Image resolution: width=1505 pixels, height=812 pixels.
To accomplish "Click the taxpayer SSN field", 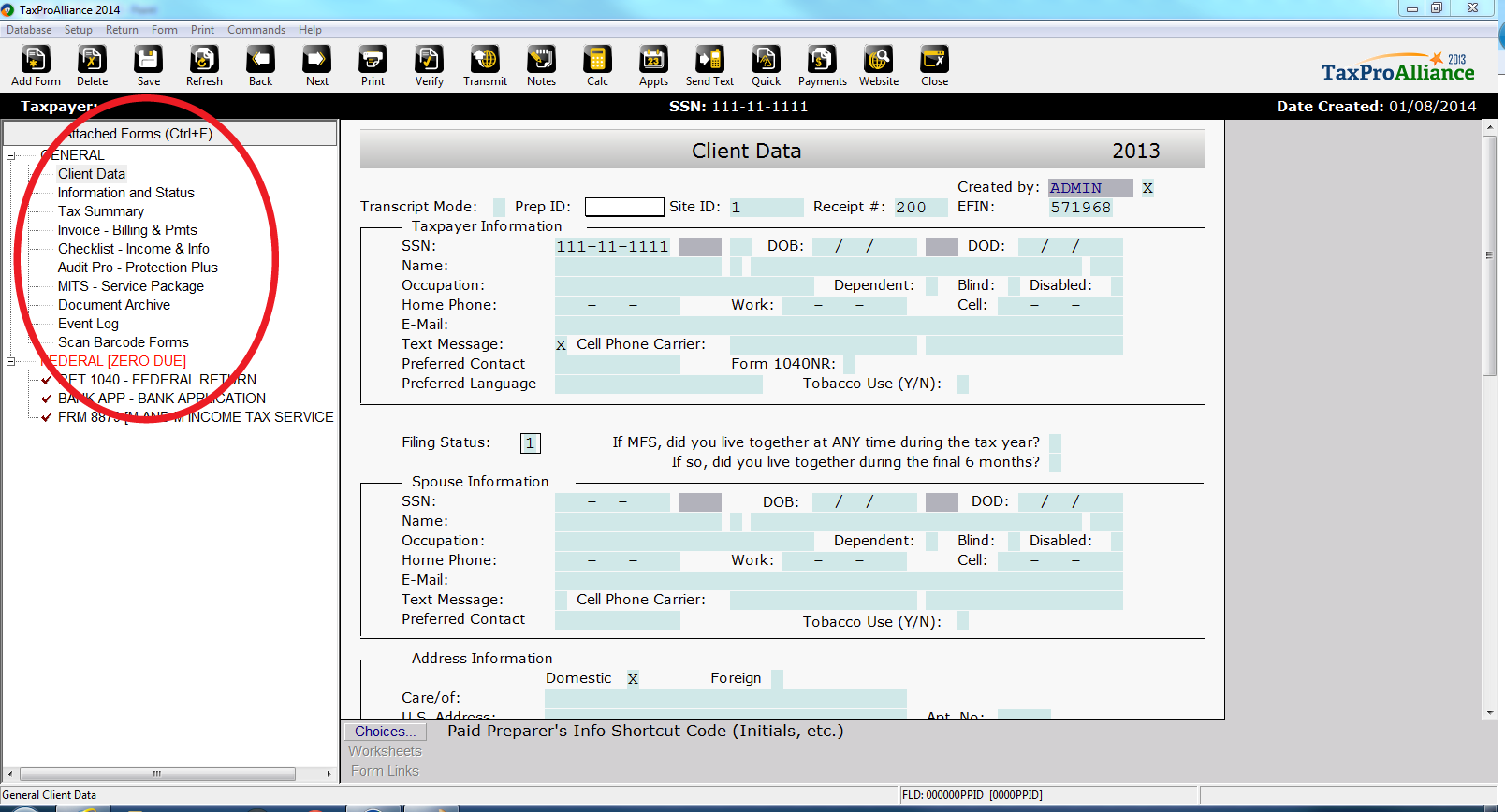I will click(x=613, y=246).
